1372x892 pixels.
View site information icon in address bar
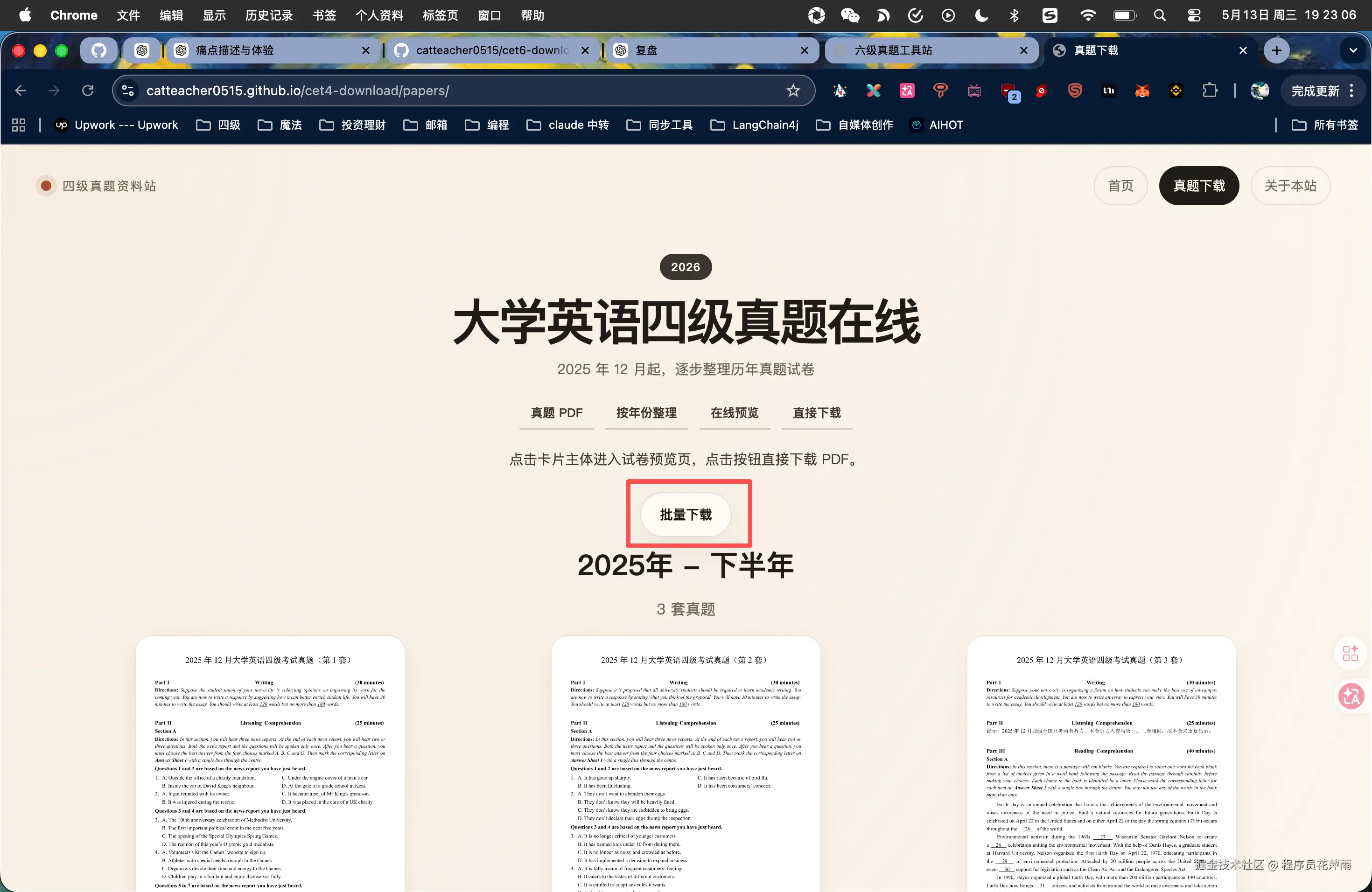click(x=128, y=91)
